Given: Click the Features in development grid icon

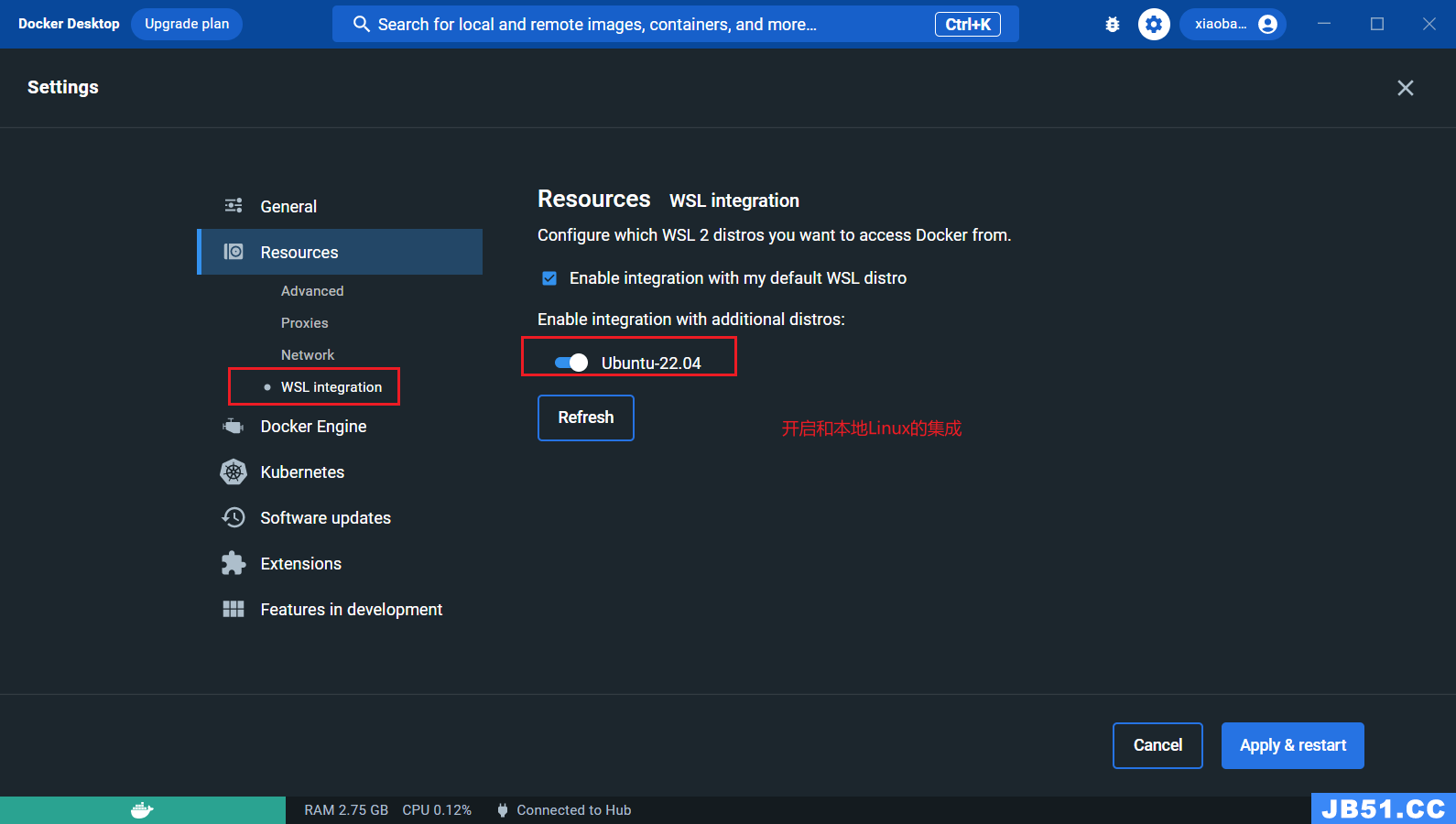Looking at the screenshot, I should 234,609.
